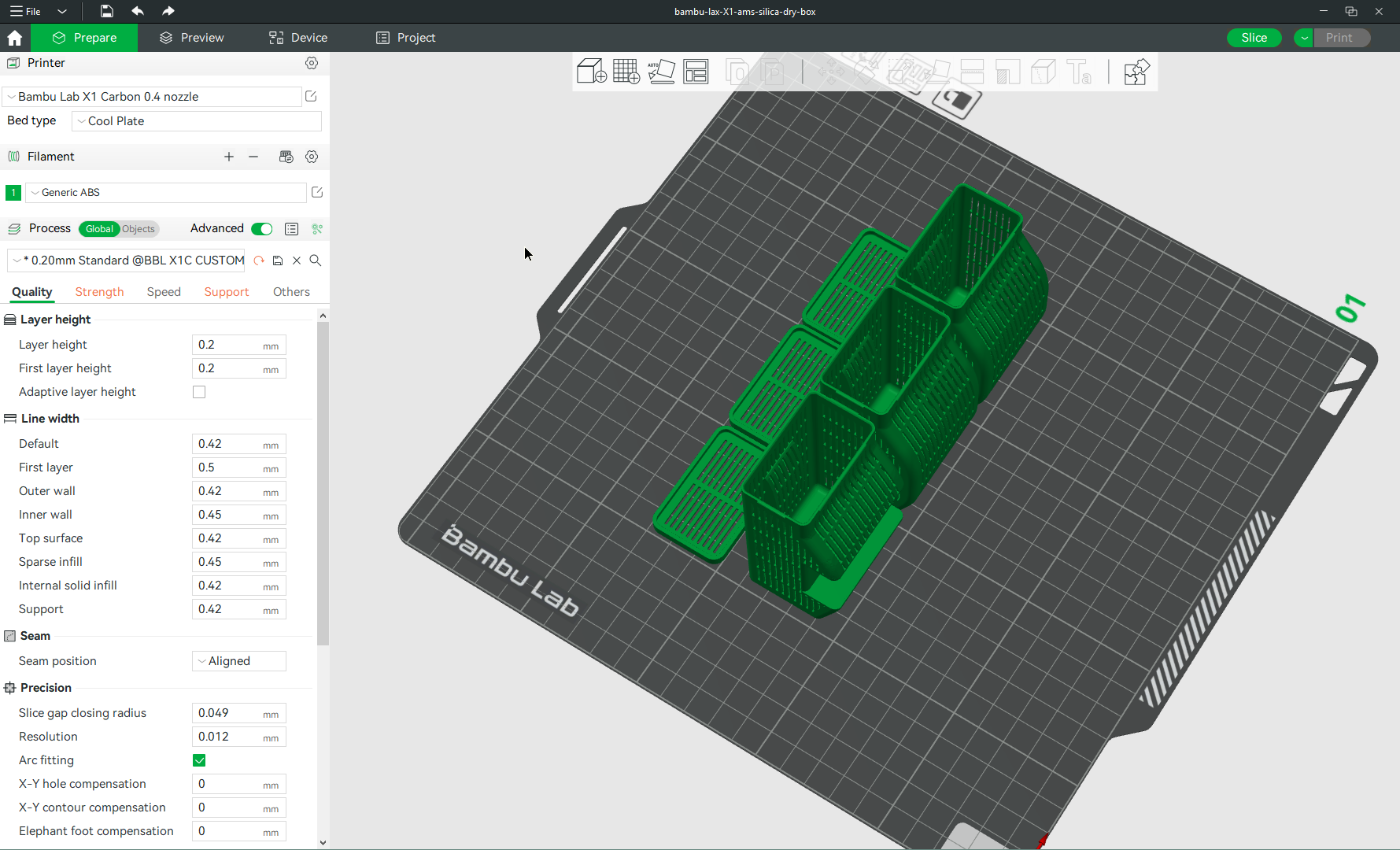Click the Outer wall line width field
The height and width of the screenshot is (850, 1400).
coord(239,491)
